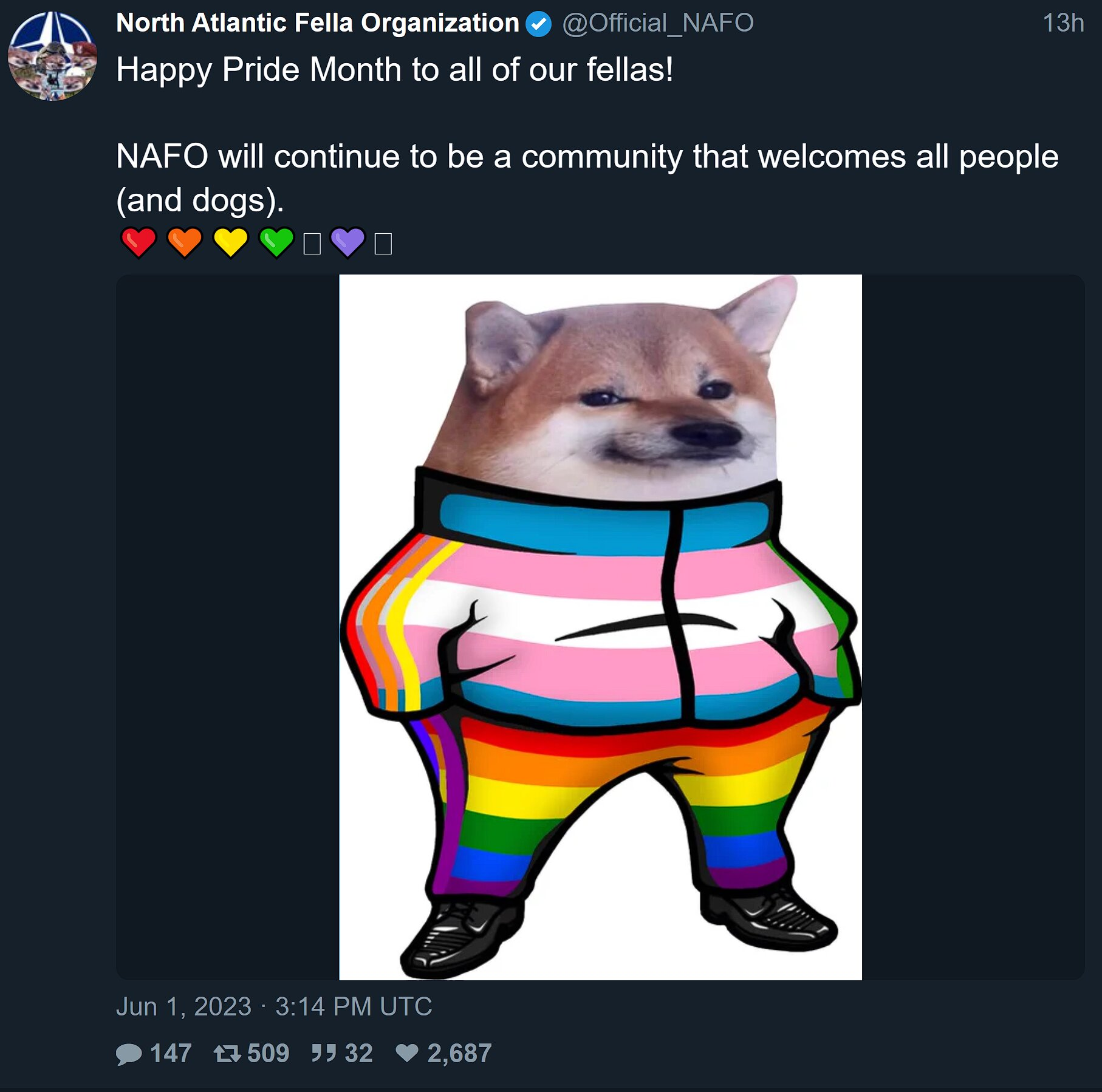View the 32 quotes count
Viewport: 1102px width, 1092px height.
pyautogui.click(x=358, y=1054)
